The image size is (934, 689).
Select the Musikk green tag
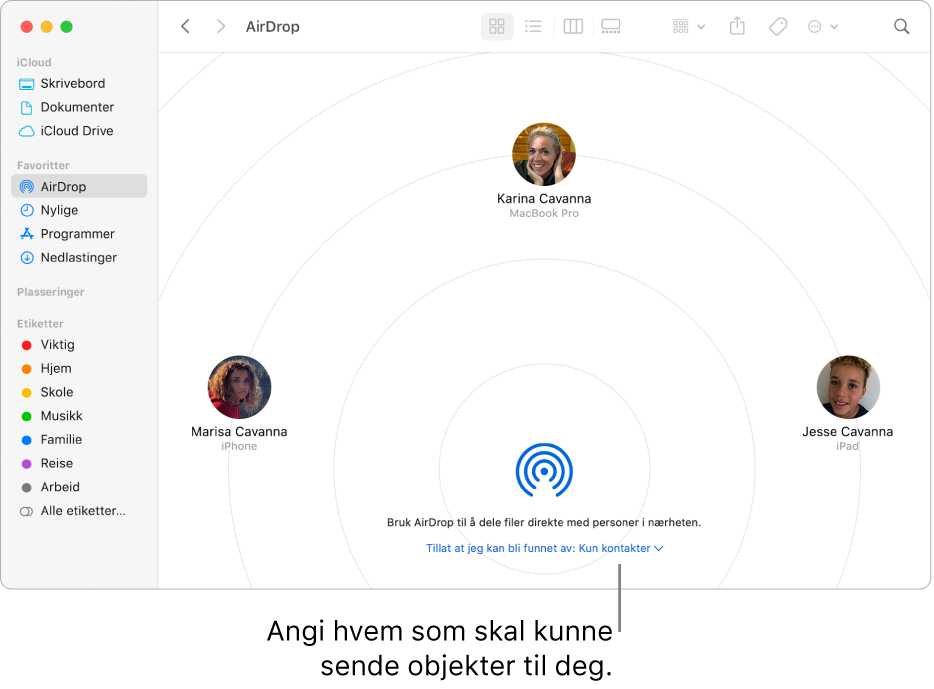coord(62,415)
